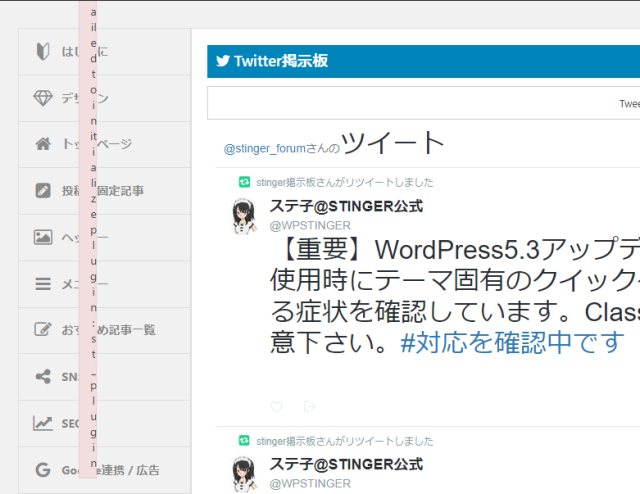Click the 【重要】WordPress5.3 tweet text
The height and width of the screenshot is (494, 640).
[x=455, y=296]
